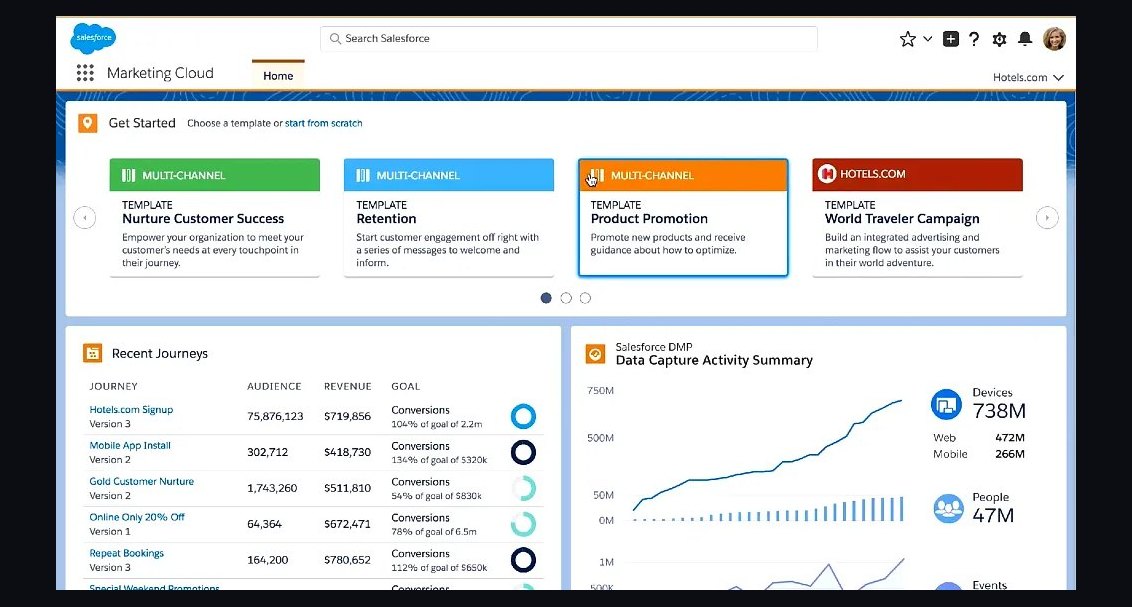Select the second carousel page dot

pyautogui.click(x=566, y=298)
